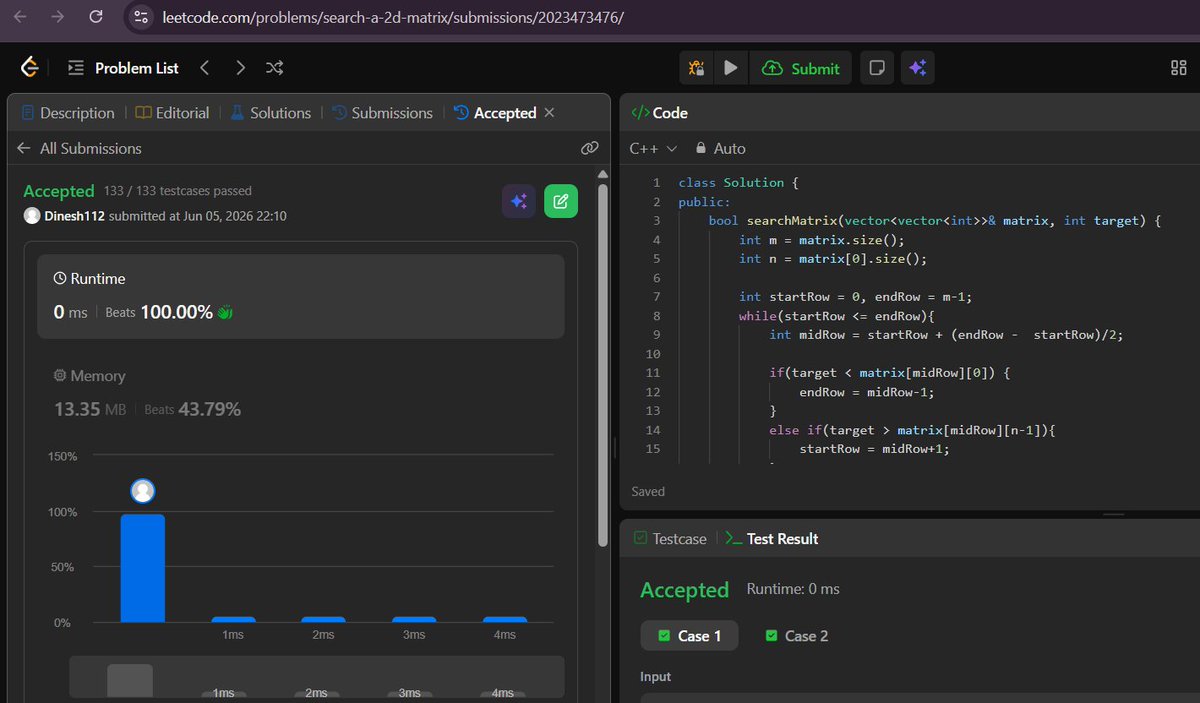Click the browser back arrow
The image size is (1200, 703).
(21, 17)
